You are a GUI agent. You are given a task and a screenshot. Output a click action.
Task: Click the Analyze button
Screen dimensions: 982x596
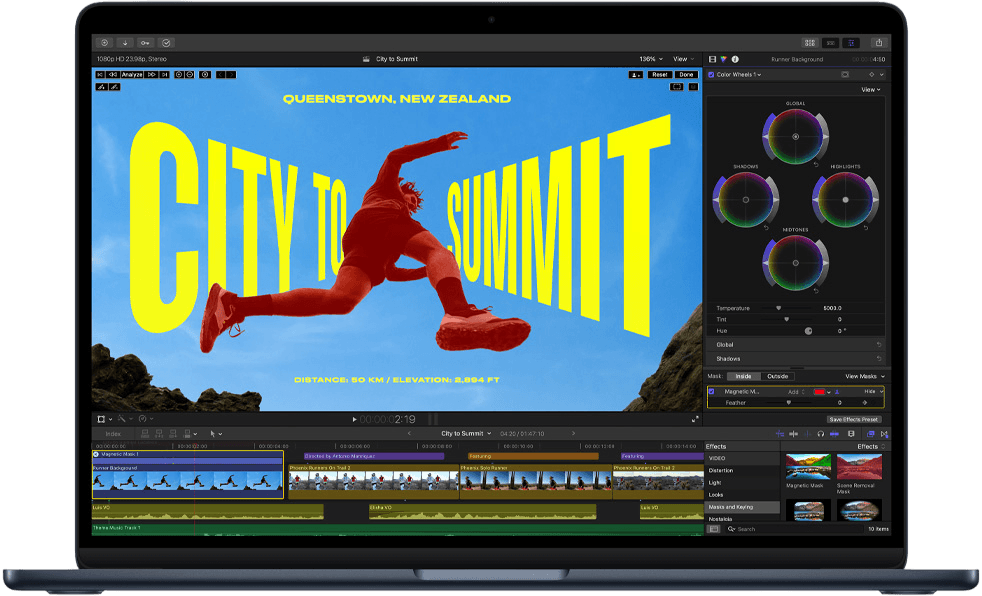click(x=132, y=74)
